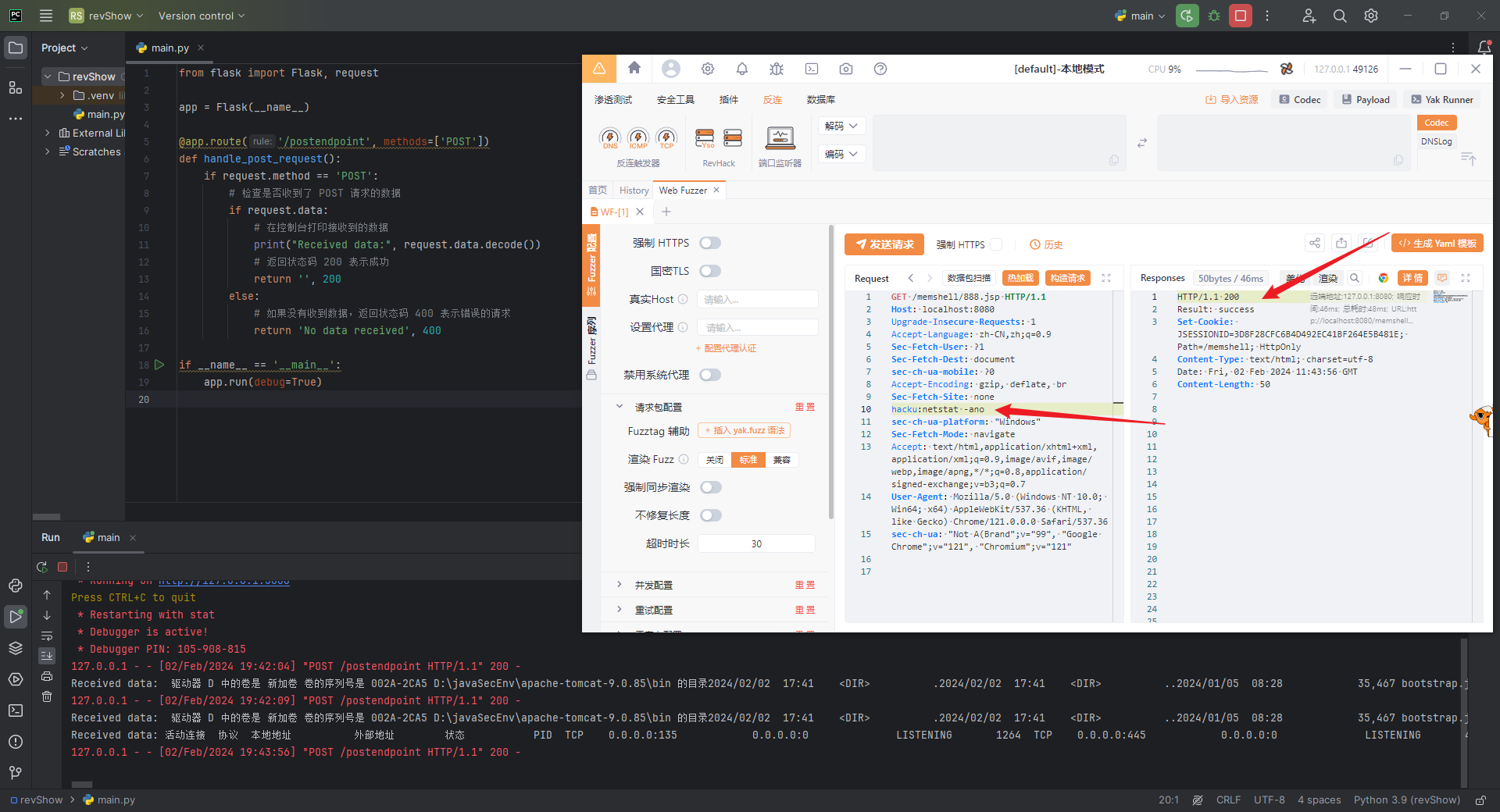Open the 数据库 menu
The image size is (1500, 812).
821,100
